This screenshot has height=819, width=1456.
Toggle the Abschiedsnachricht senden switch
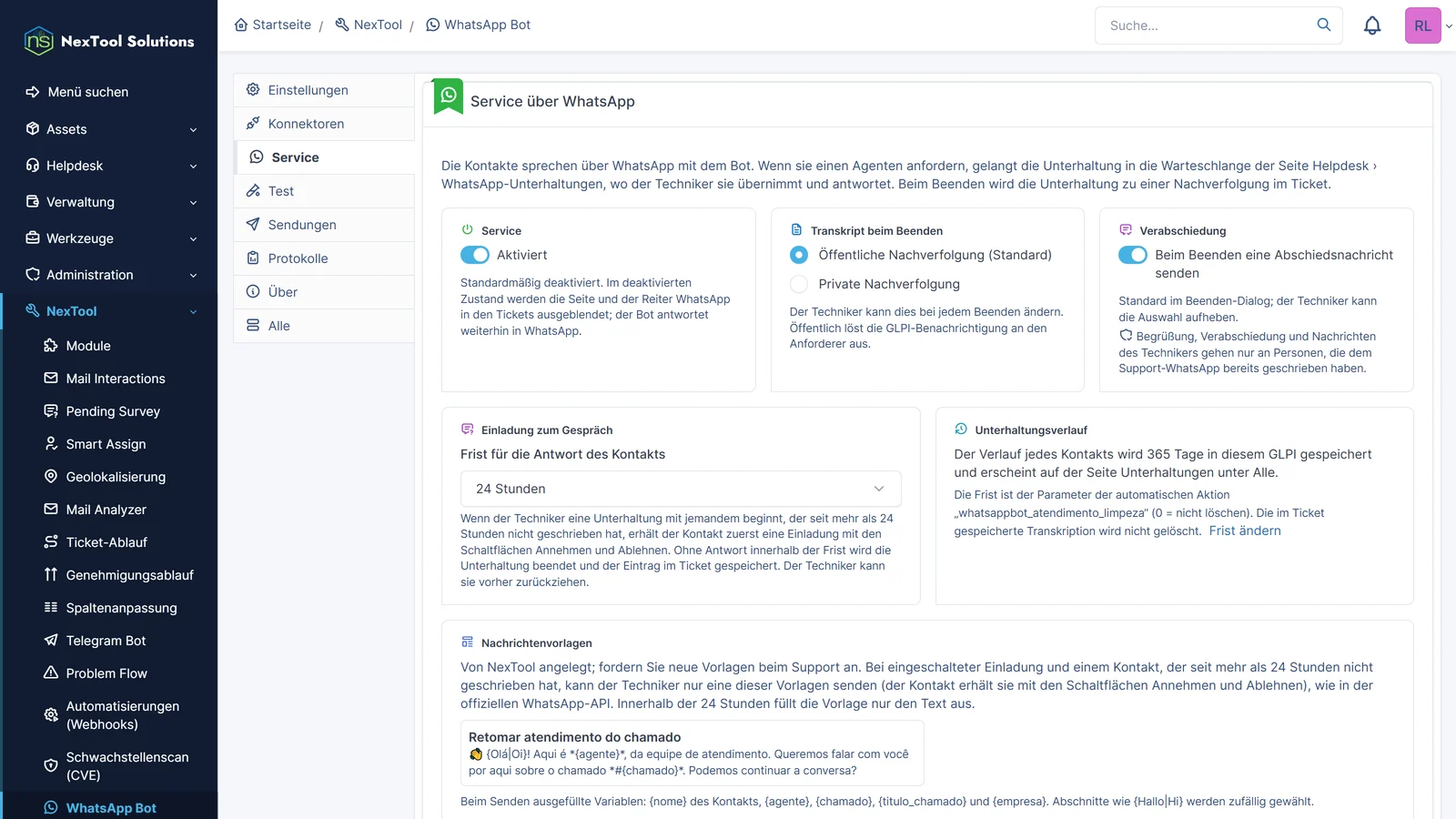1133,255
